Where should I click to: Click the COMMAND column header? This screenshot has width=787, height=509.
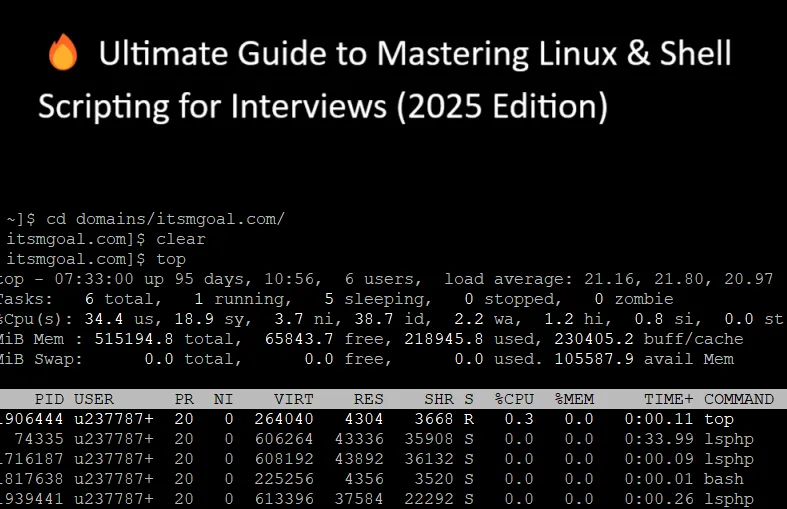[x=739, y=399]
